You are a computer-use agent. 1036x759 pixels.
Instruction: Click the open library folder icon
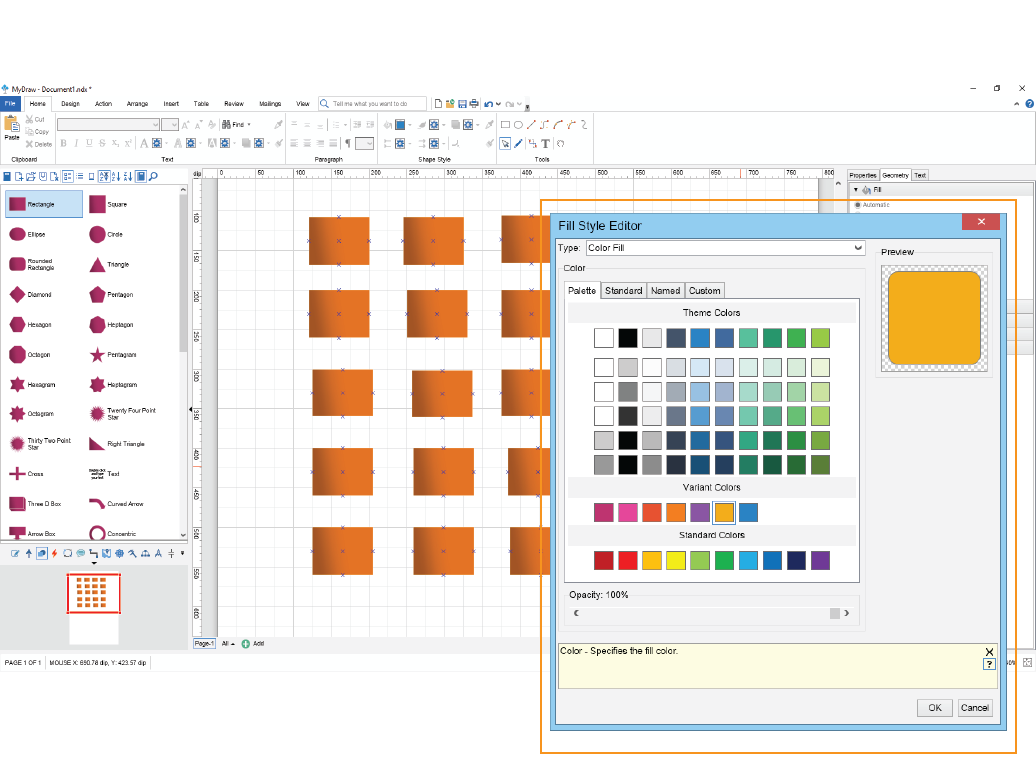click(30, 176)
